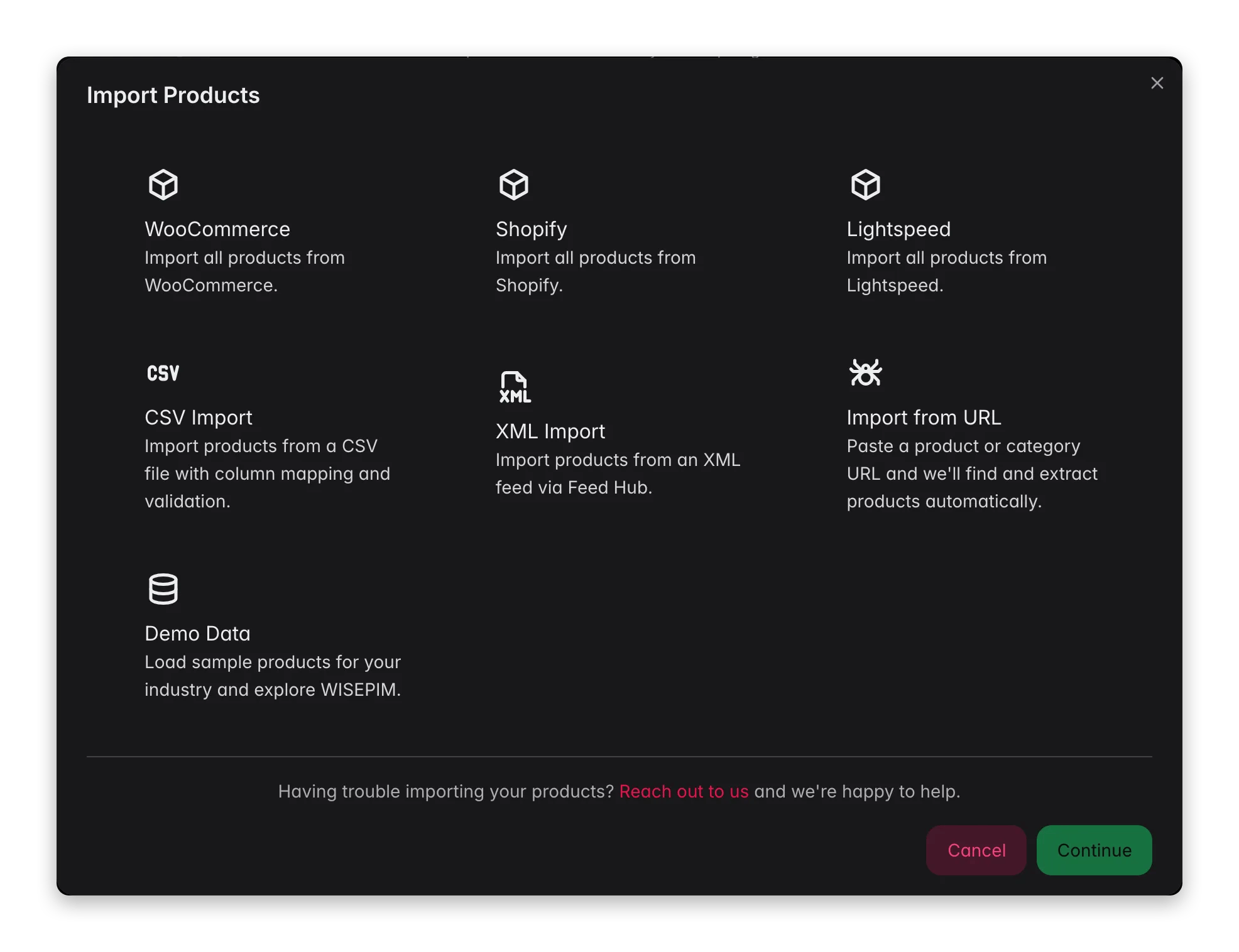This screenshot has width=1239, height=952.
Task: Click the Demo Data database icon
Action: pyautogui.click(x=163, y=589)
